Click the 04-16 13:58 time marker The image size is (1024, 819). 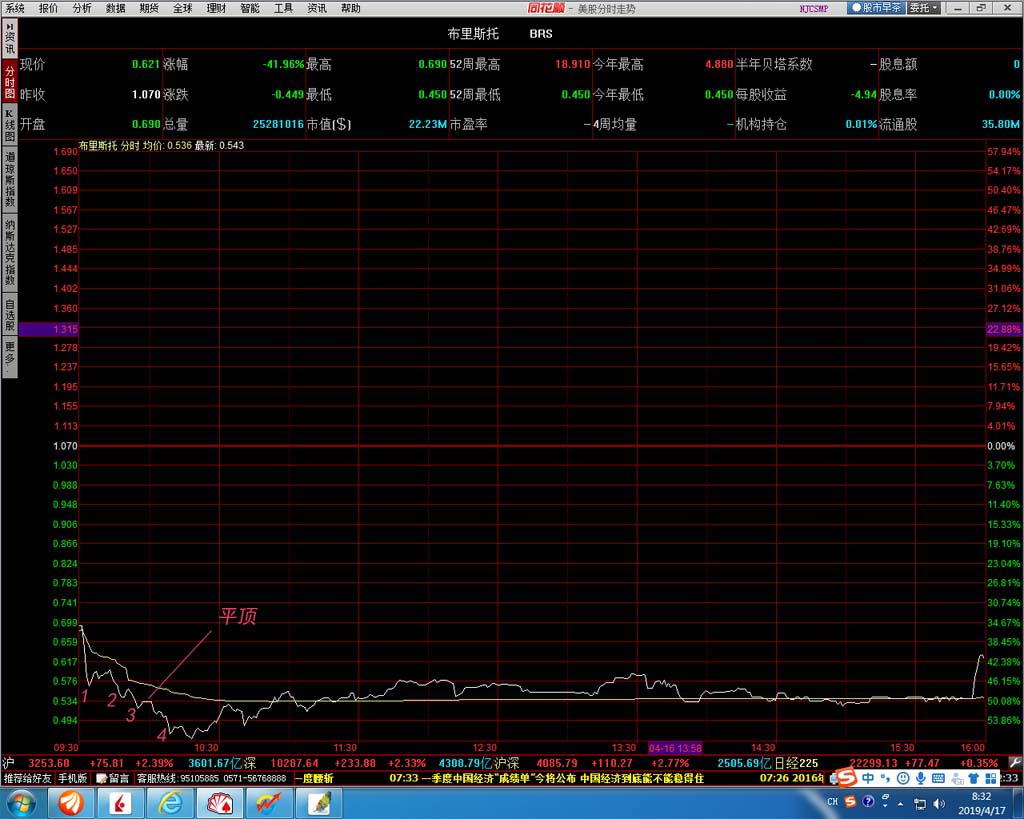click(x=675, y=748)
